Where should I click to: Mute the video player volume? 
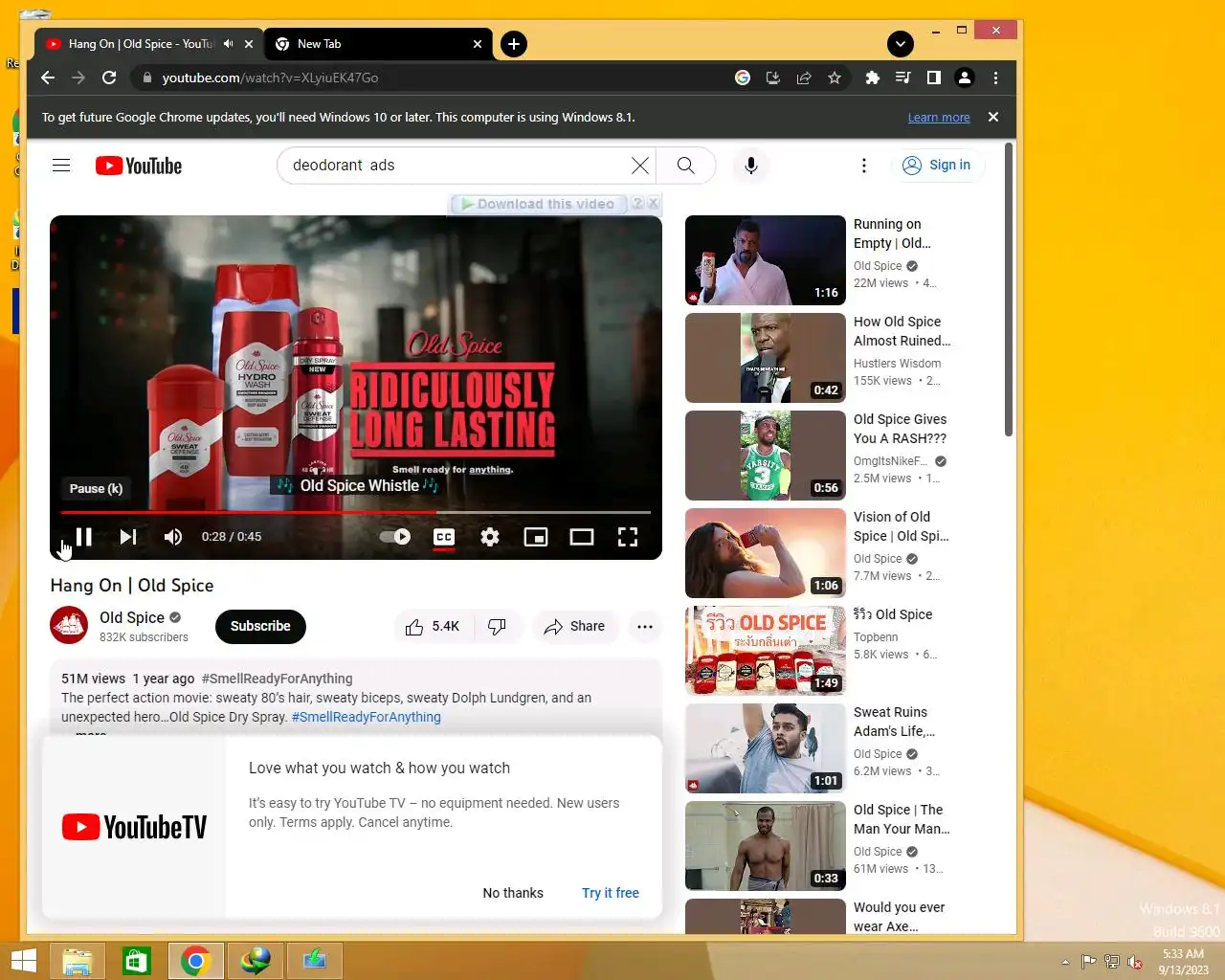tap(173, 537)
